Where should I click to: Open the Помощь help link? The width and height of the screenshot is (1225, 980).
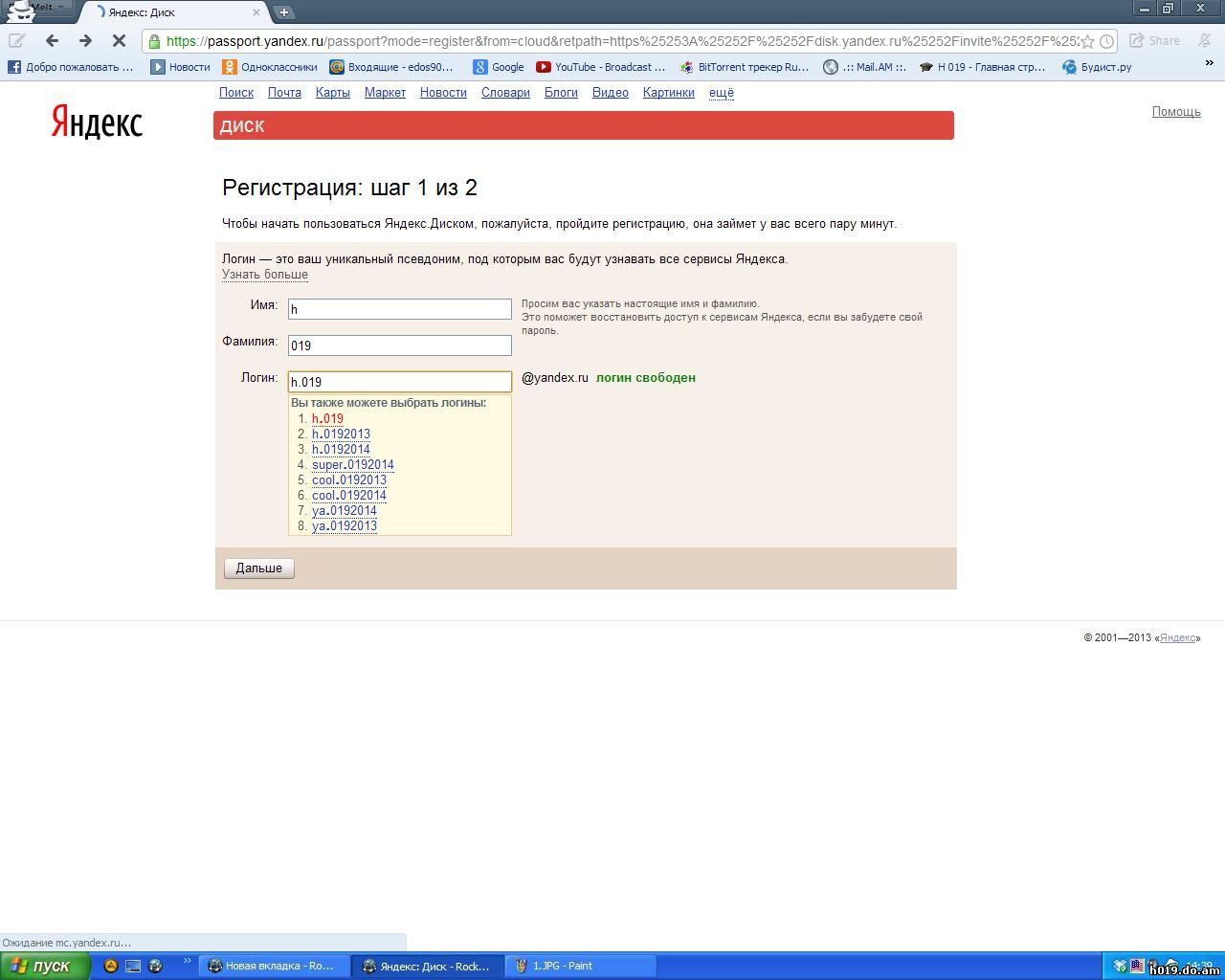pos(1176,112)
